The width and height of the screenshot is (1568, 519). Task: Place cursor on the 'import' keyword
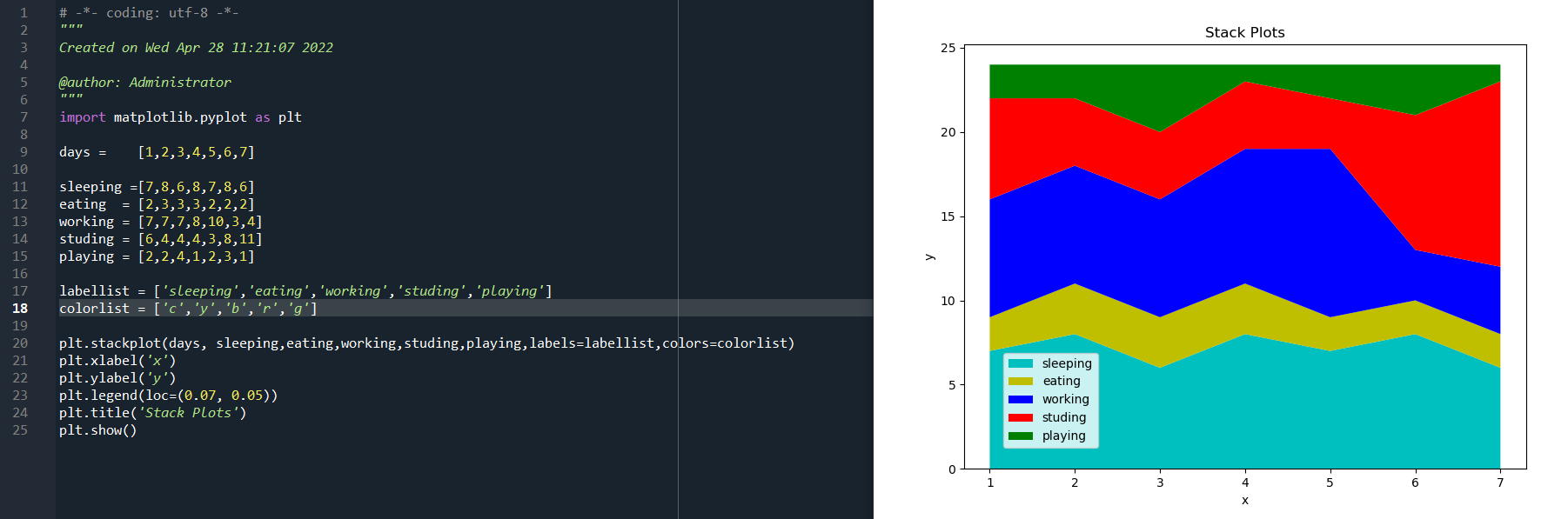(82, 117)
